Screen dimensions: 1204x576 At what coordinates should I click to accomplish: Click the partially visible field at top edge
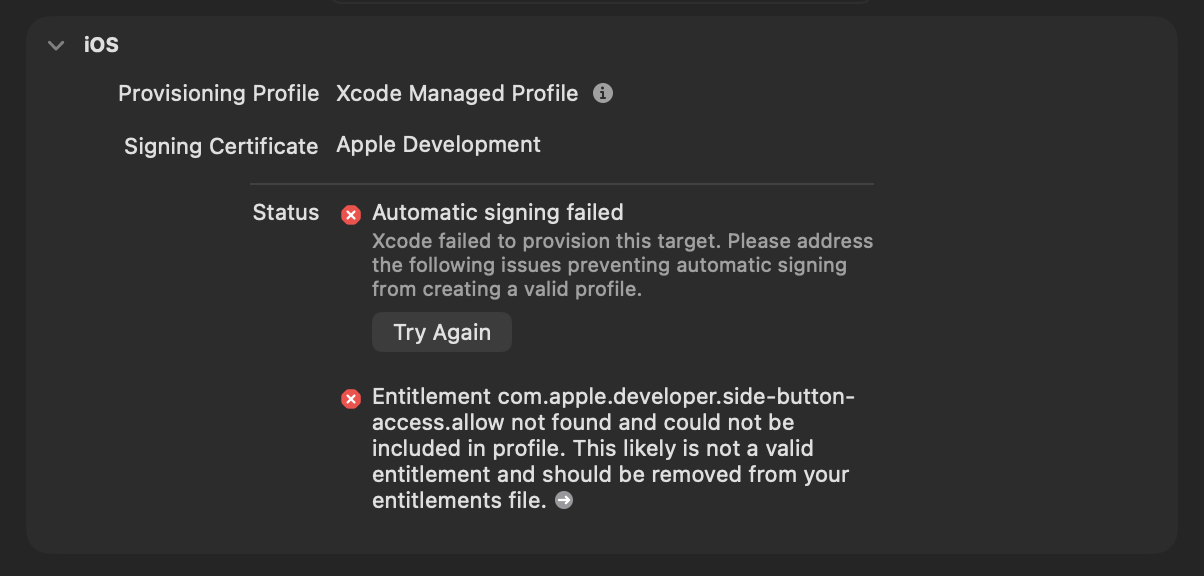pos(600,2)
